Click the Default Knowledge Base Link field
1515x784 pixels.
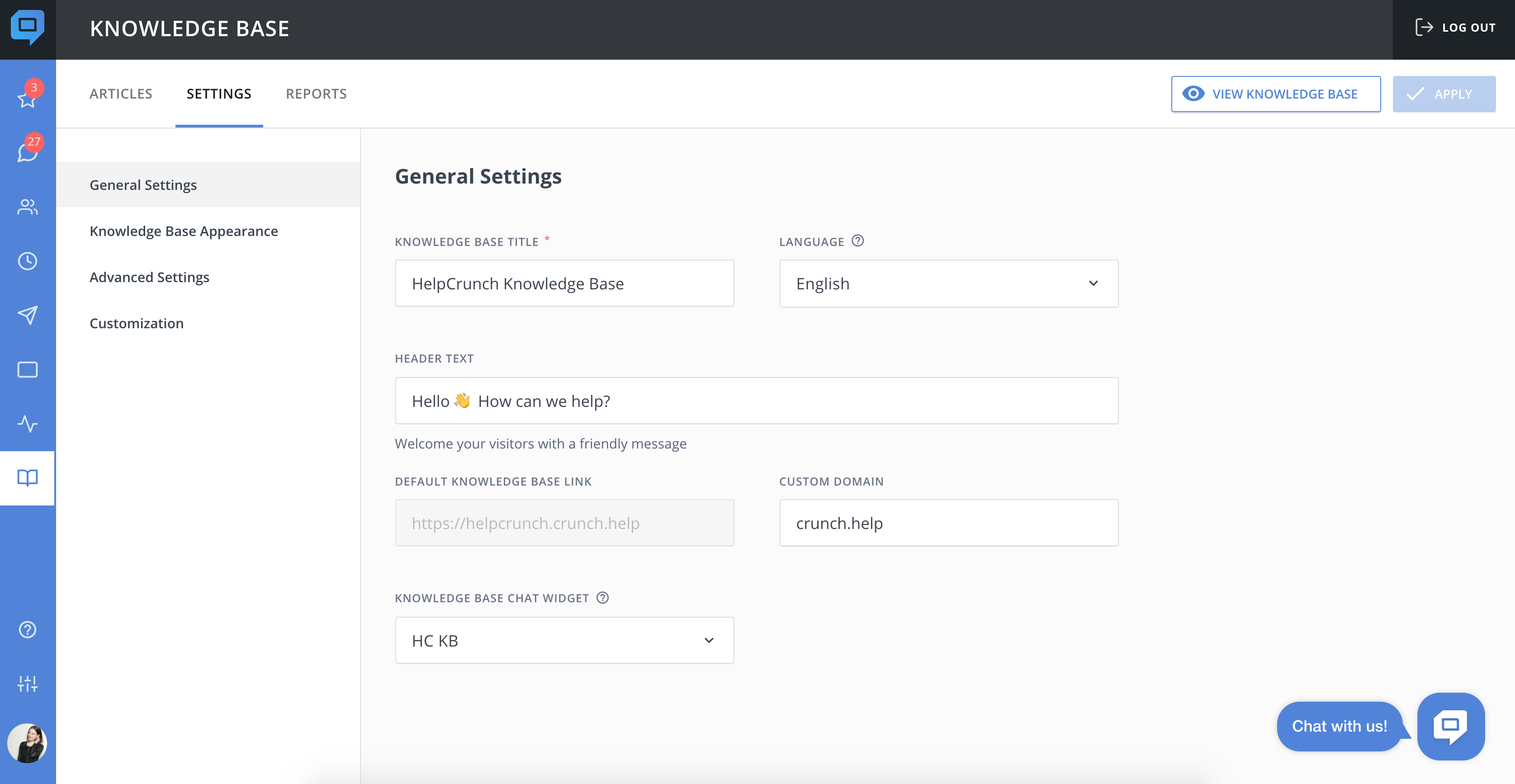(x=564, y=524)
